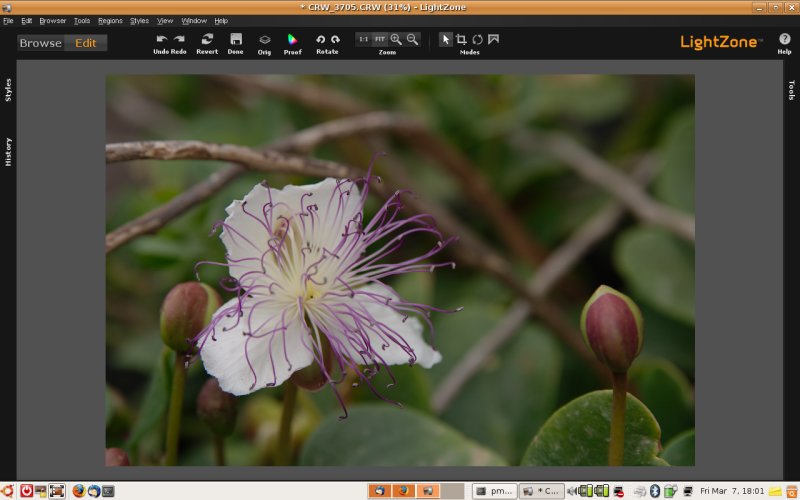
Task: Launch Thunderbird from the taskbar
Action: (x=94, y=491)
